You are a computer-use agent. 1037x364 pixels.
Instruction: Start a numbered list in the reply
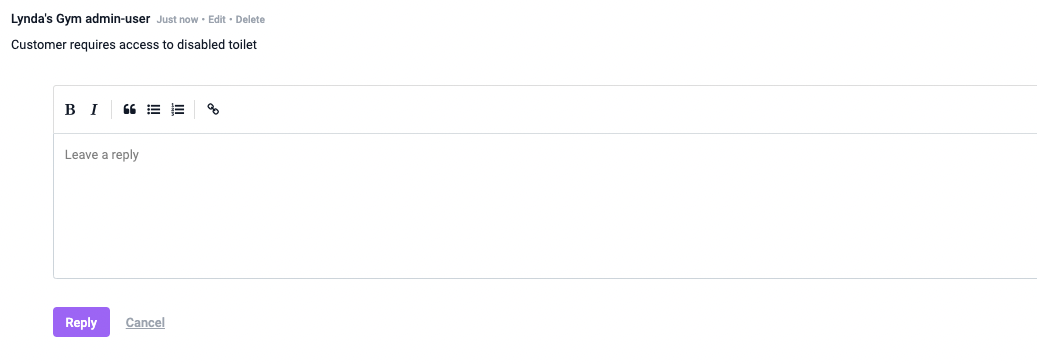pos(177,110)
